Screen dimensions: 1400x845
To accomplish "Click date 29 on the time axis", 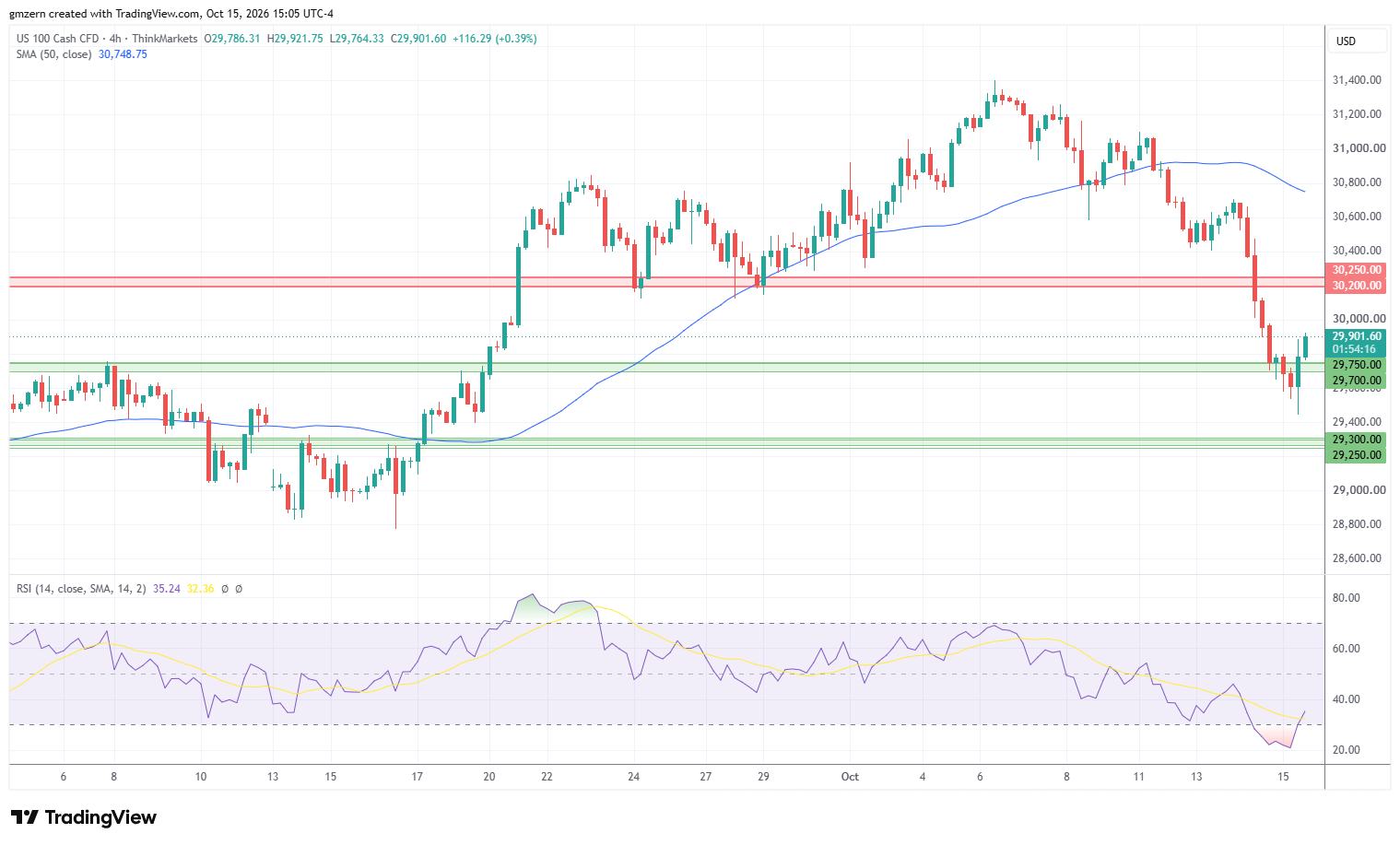I will coord(763,777).
